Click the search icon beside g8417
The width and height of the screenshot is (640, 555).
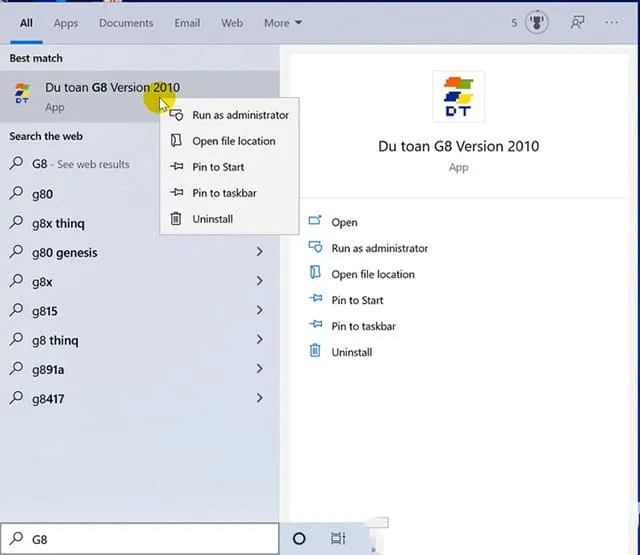pyautogui.click(x=16, y=398)
